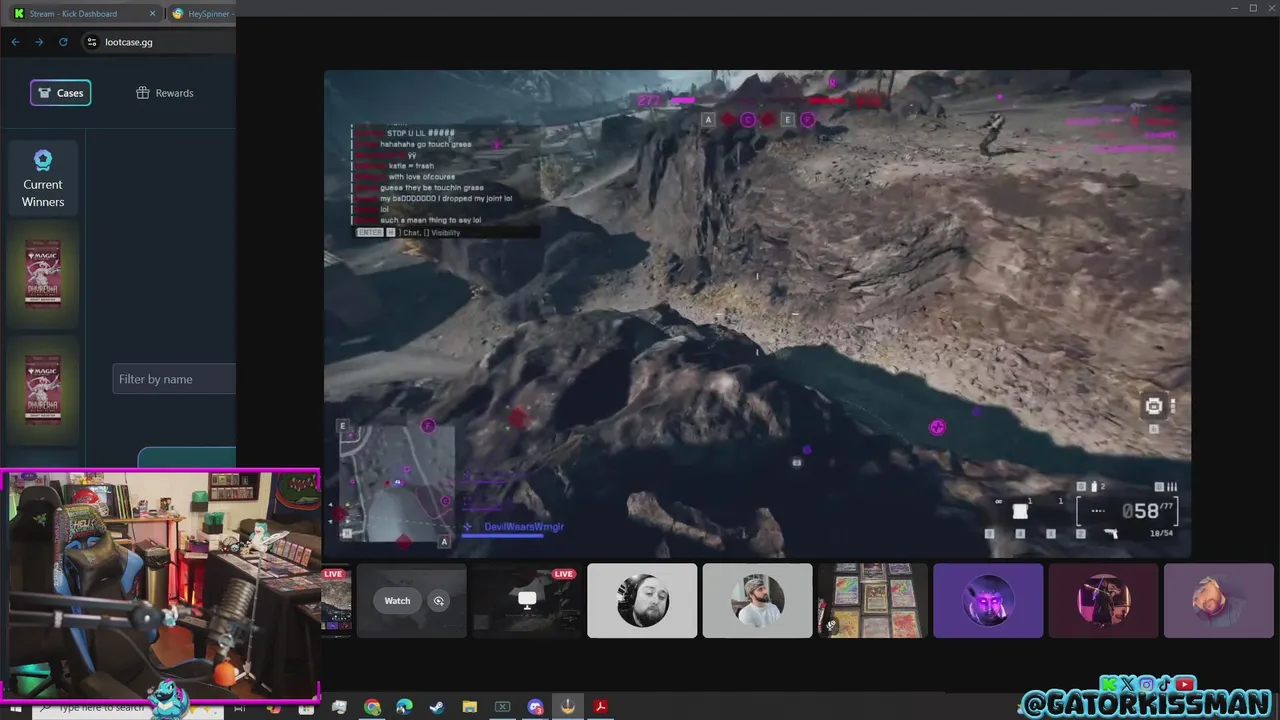Open File Explorer from the taskbar
This screenshot has width=1280, height=720.
click(470, 707)
